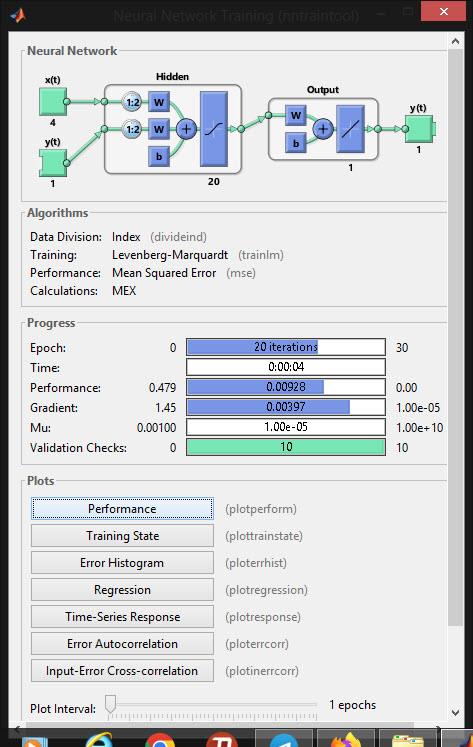Click the (ploterrhist) function name
This screenshot has height=747, width=473.
tap(256, 563)
